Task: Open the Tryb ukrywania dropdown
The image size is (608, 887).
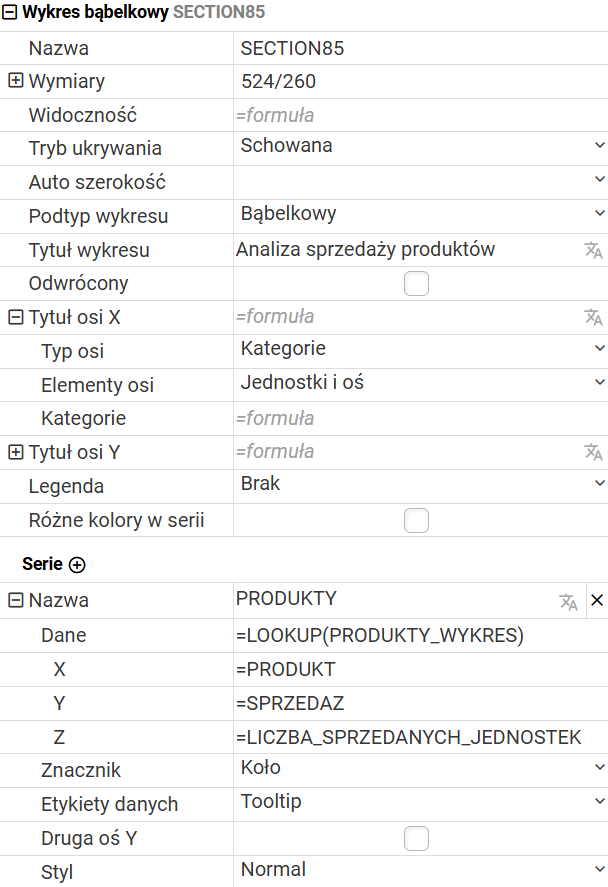Action: 420,146
